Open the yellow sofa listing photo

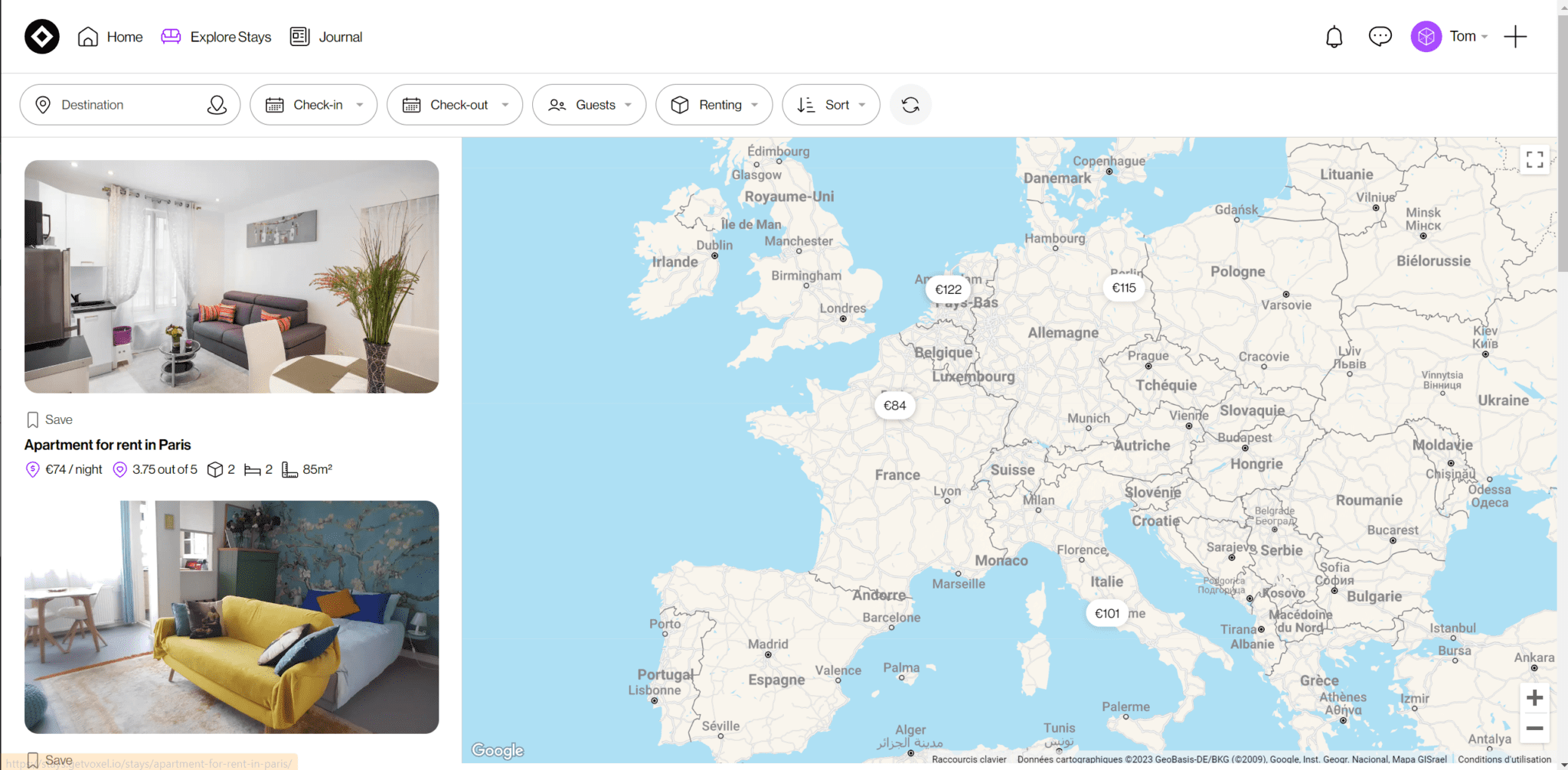pyautogui.click(x=231, y=617)
